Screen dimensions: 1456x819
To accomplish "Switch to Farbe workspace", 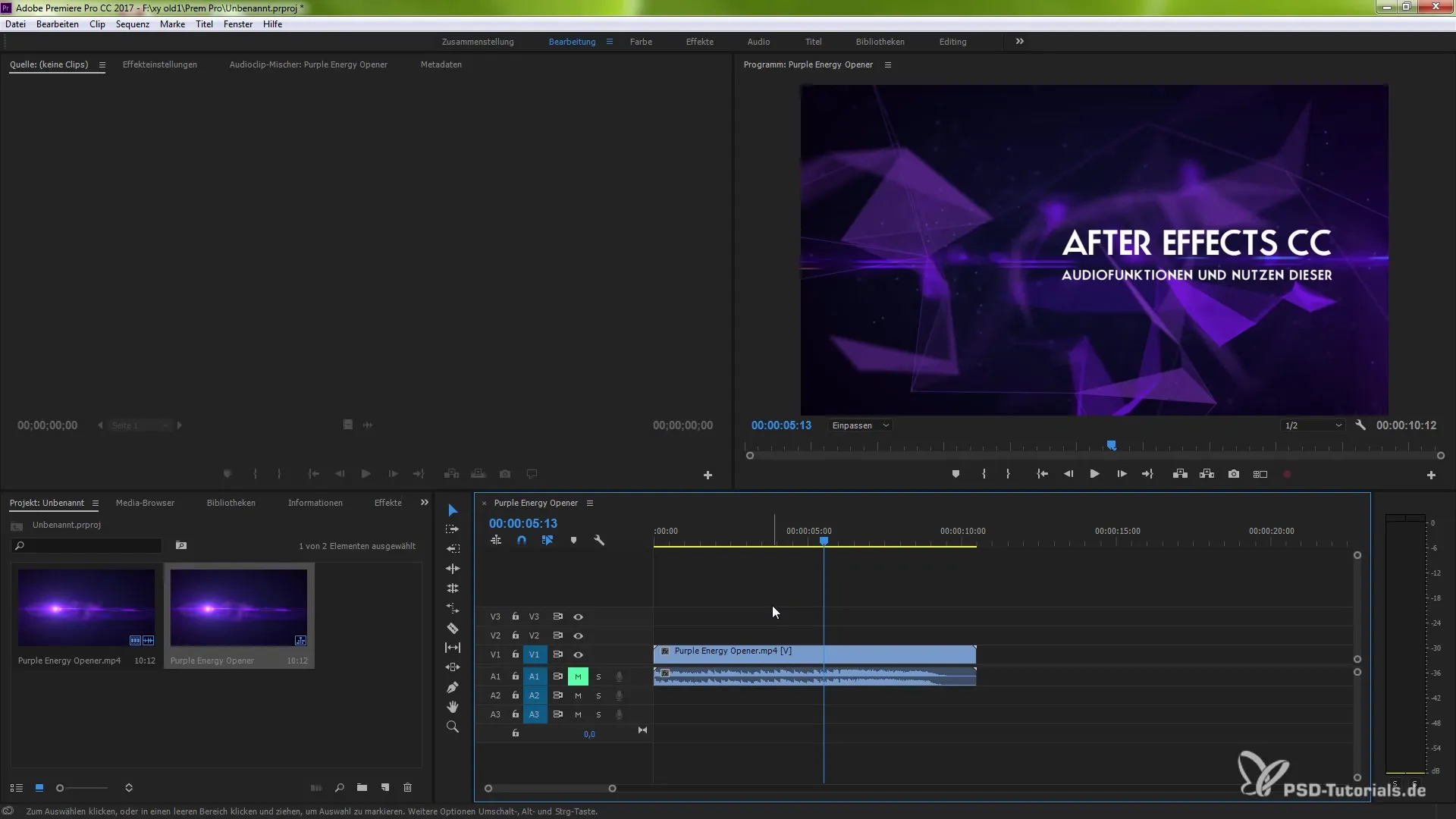I will tap(641, 42).
